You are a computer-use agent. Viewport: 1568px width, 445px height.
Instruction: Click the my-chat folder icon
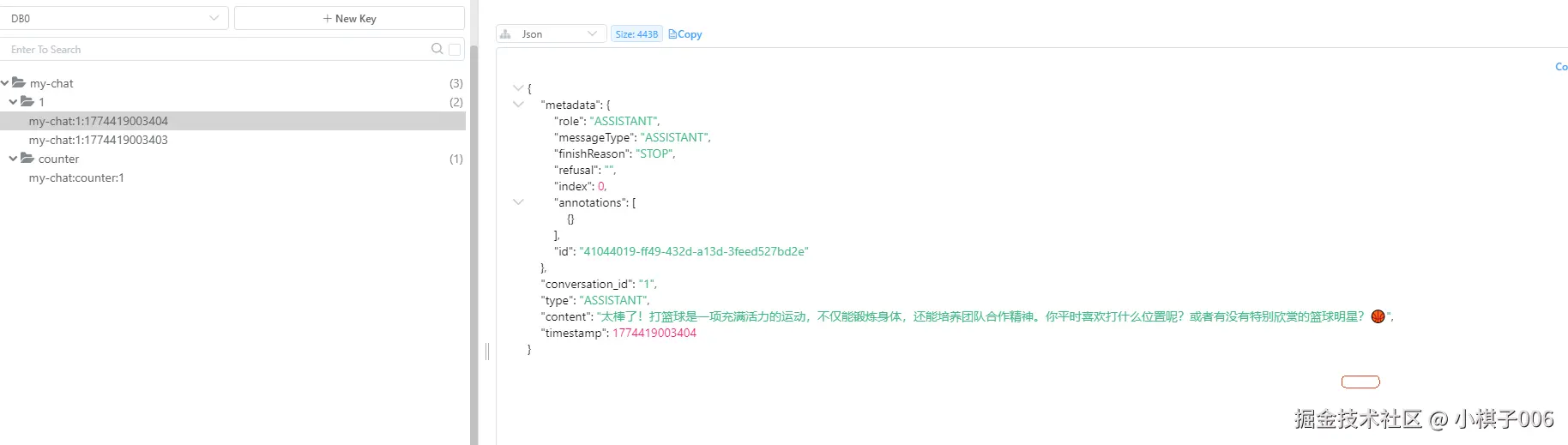(19, 82)
